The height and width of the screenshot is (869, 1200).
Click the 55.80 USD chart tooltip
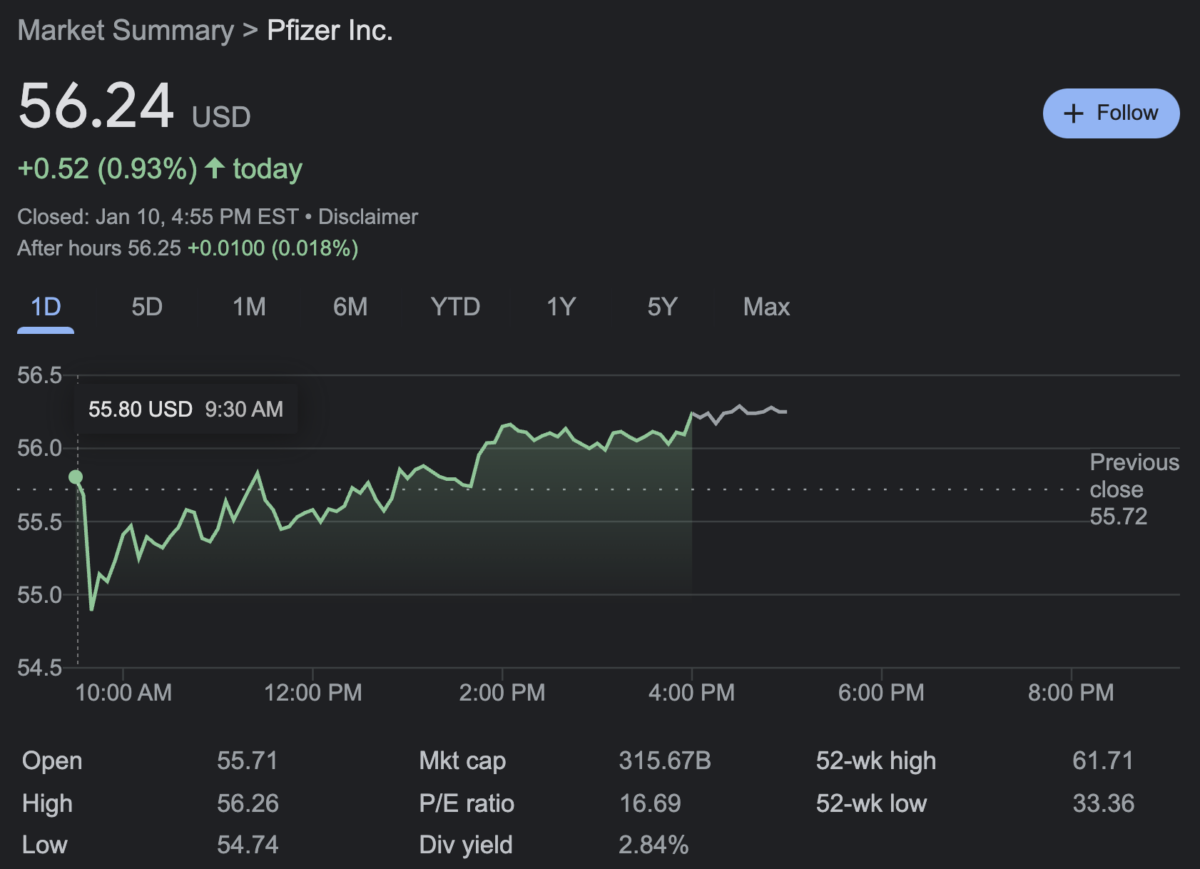coord(186,409)
